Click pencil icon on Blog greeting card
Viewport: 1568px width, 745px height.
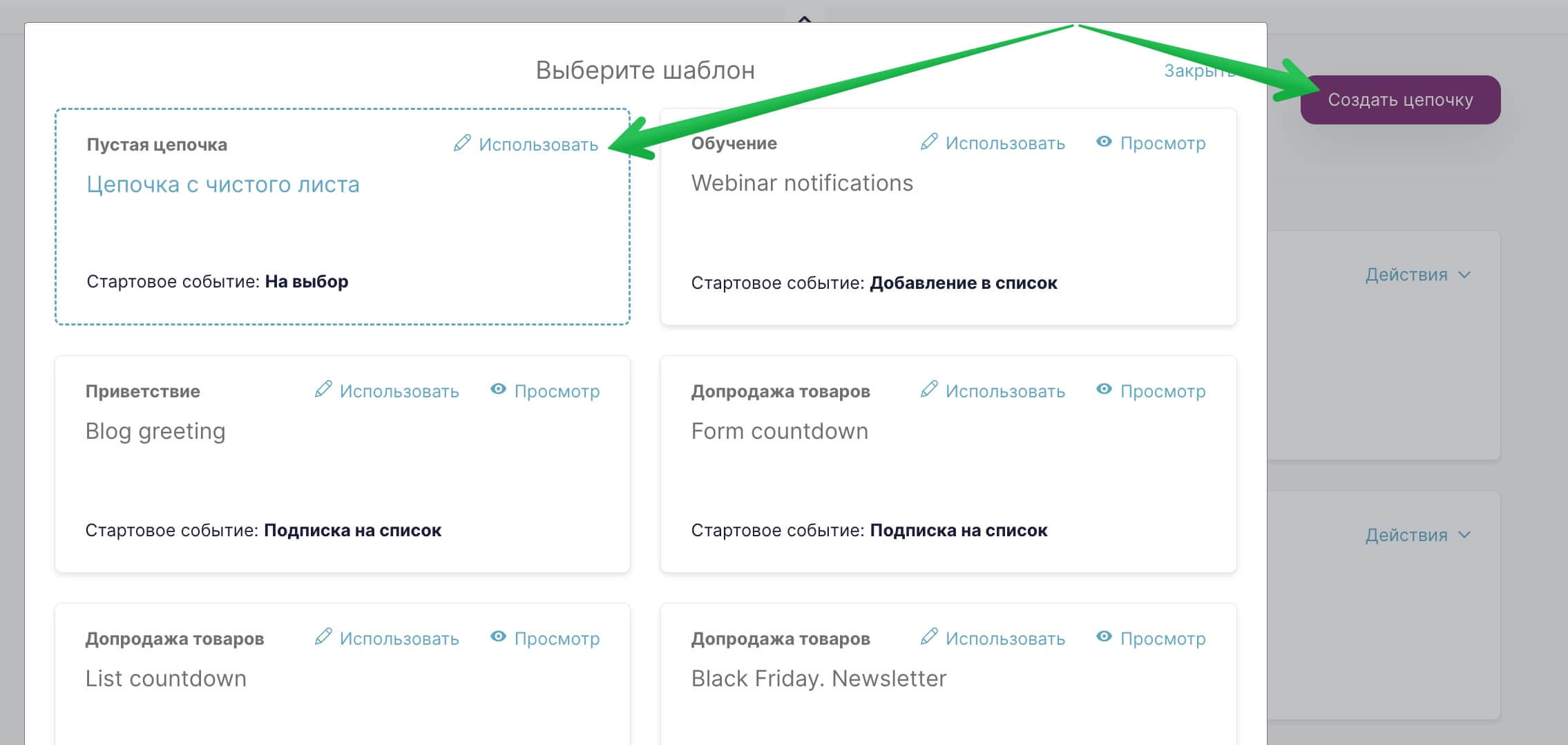323,389
